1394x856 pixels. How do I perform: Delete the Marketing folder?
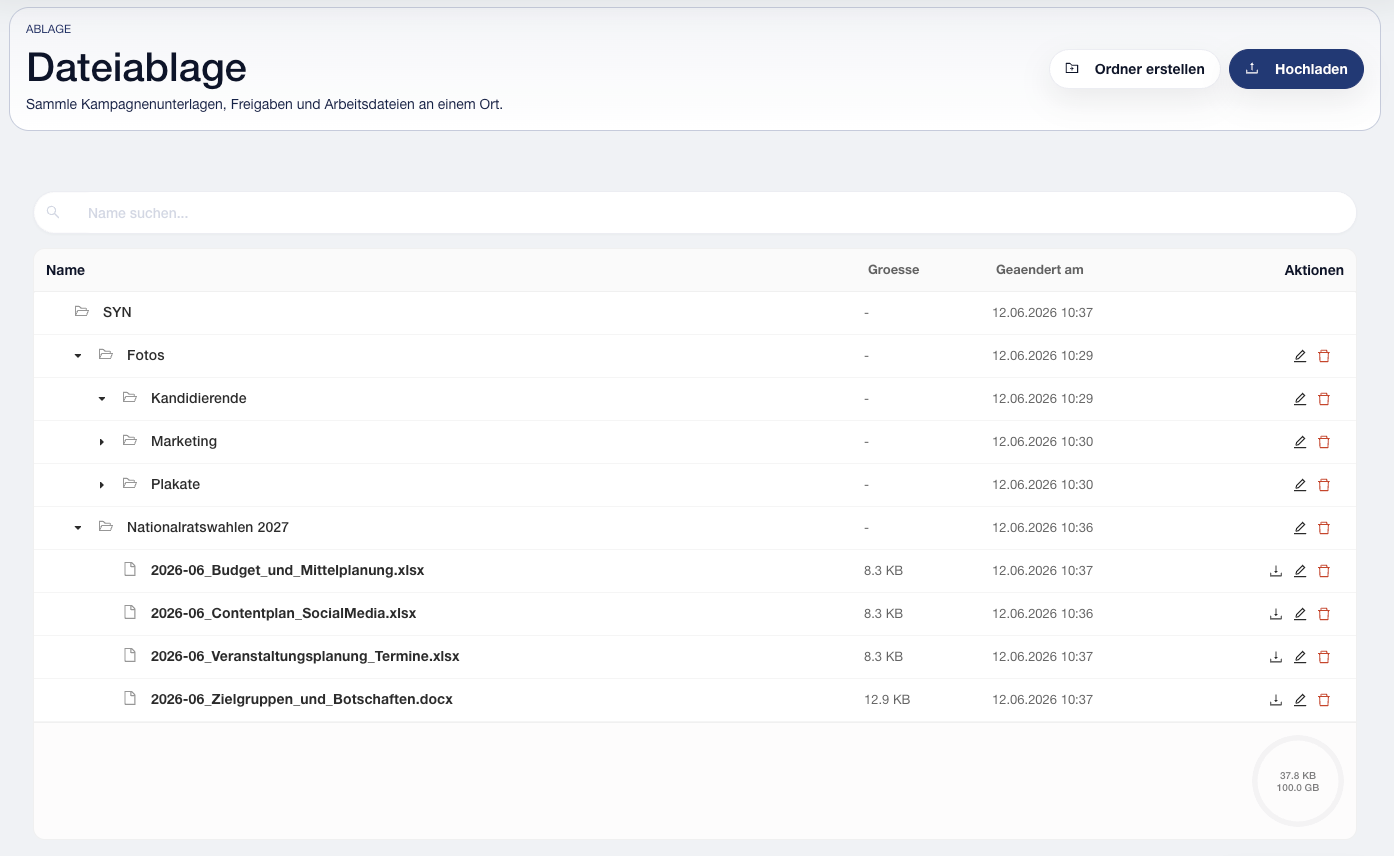1324,442
